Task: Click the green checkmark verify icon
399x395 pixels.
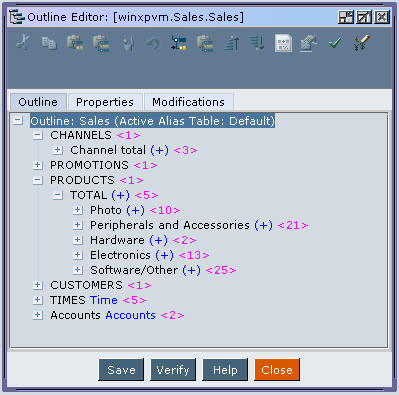Action: coord(335,43)
